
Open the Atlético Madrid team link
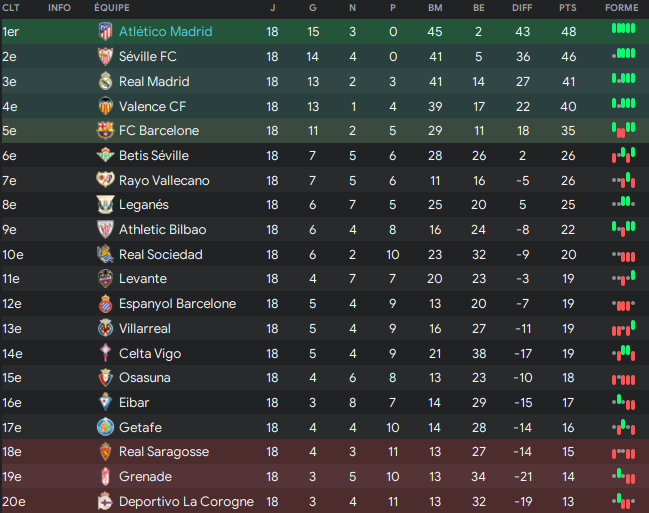(x=165, y=32)
